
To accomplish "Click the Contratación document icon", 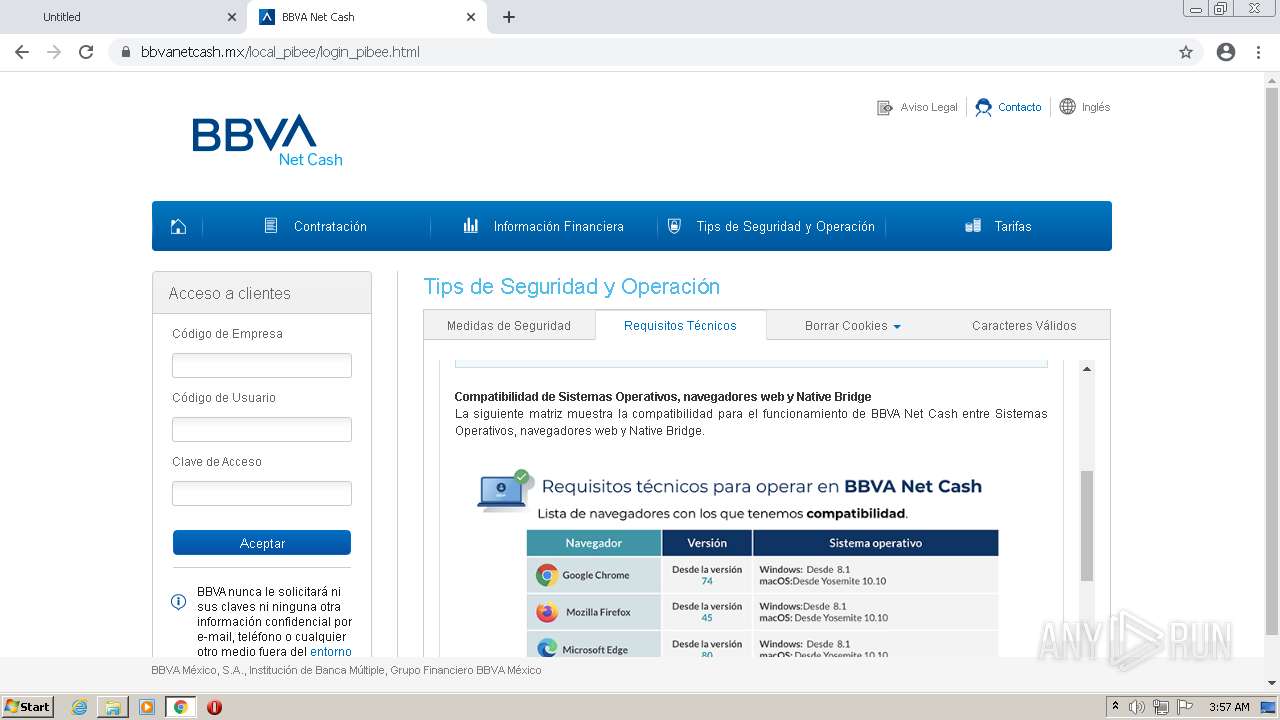I will (271, 226).
